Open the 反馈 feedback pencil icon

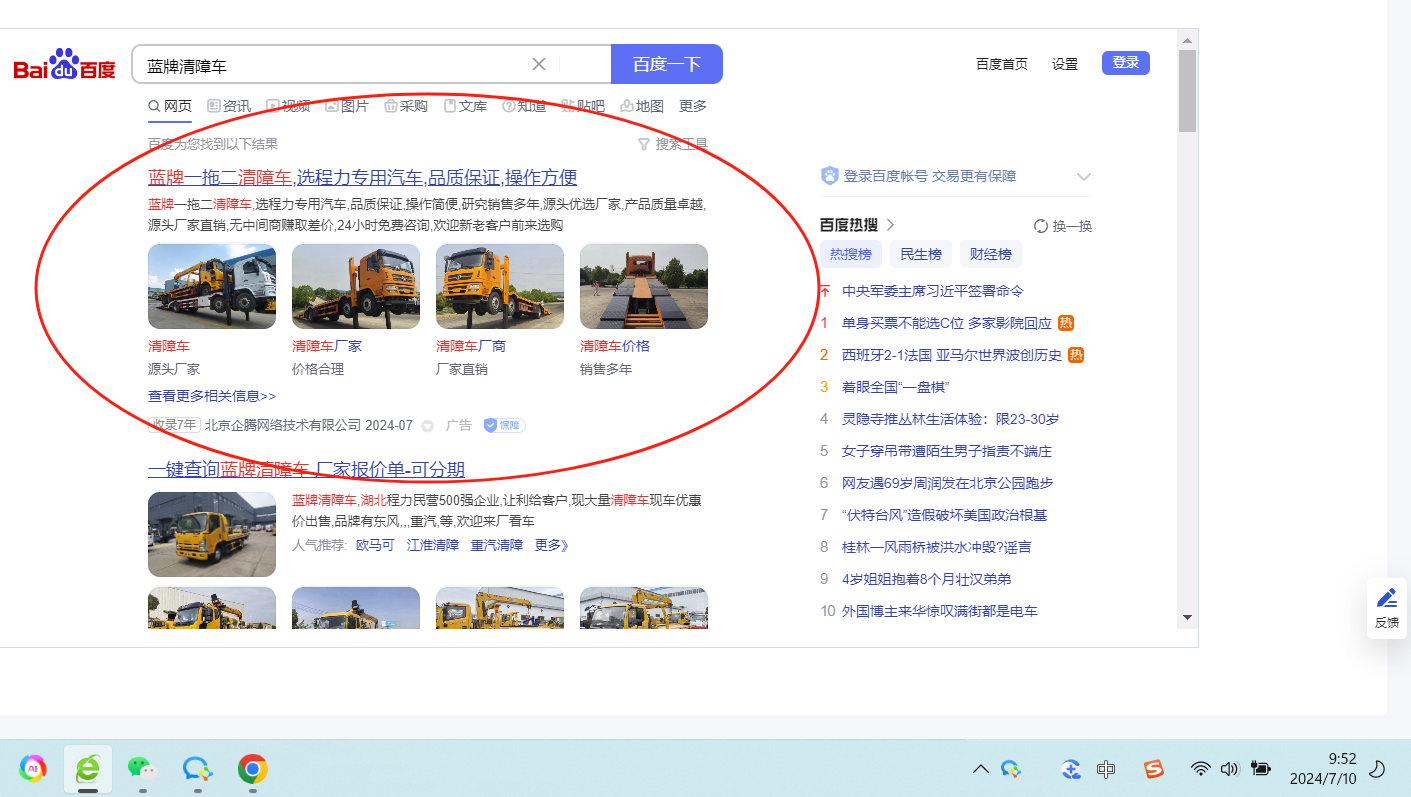[x=1386, y=599]
